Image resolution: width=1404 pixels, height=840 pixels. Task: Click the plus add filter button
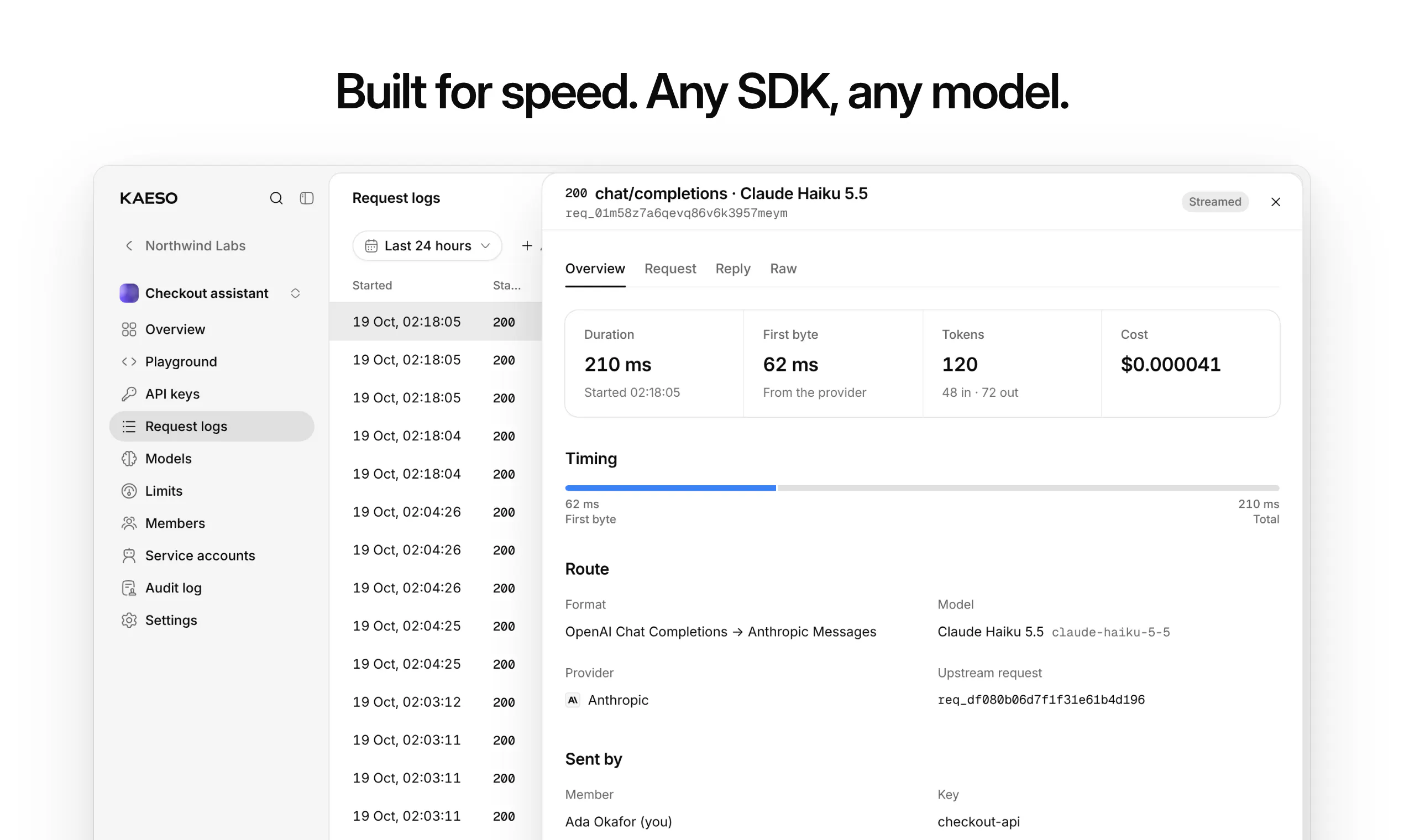(527, 246)
